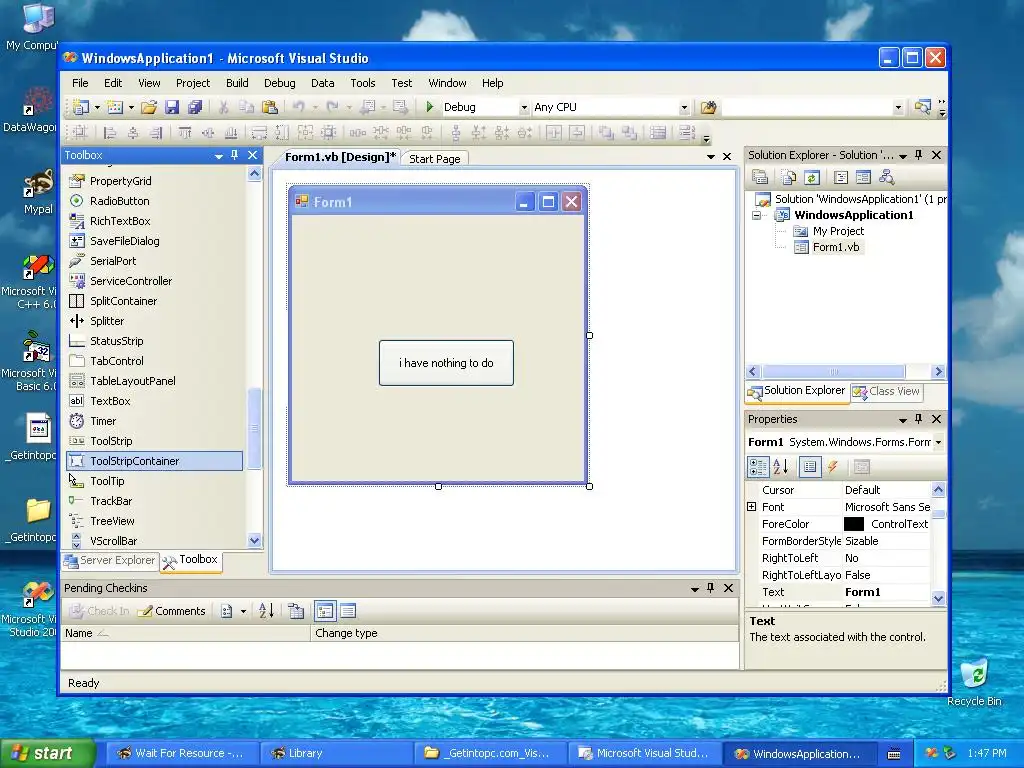This screenshot has width=1024, height=768.
Task: Click View Designer icon in Solution Explorer
Action: pyautogui.click(x=863, y=177)
